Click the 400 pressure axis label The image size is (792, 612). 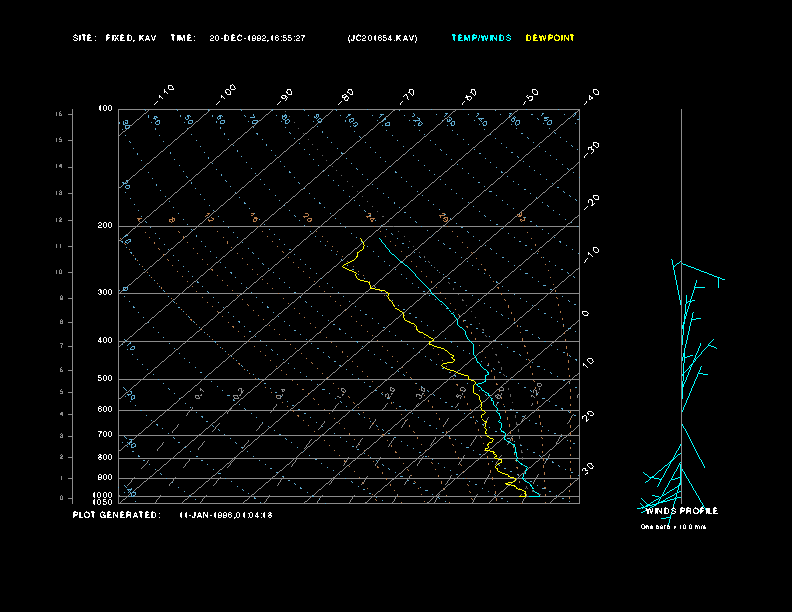pyautogui.click(x=105, y=340)
